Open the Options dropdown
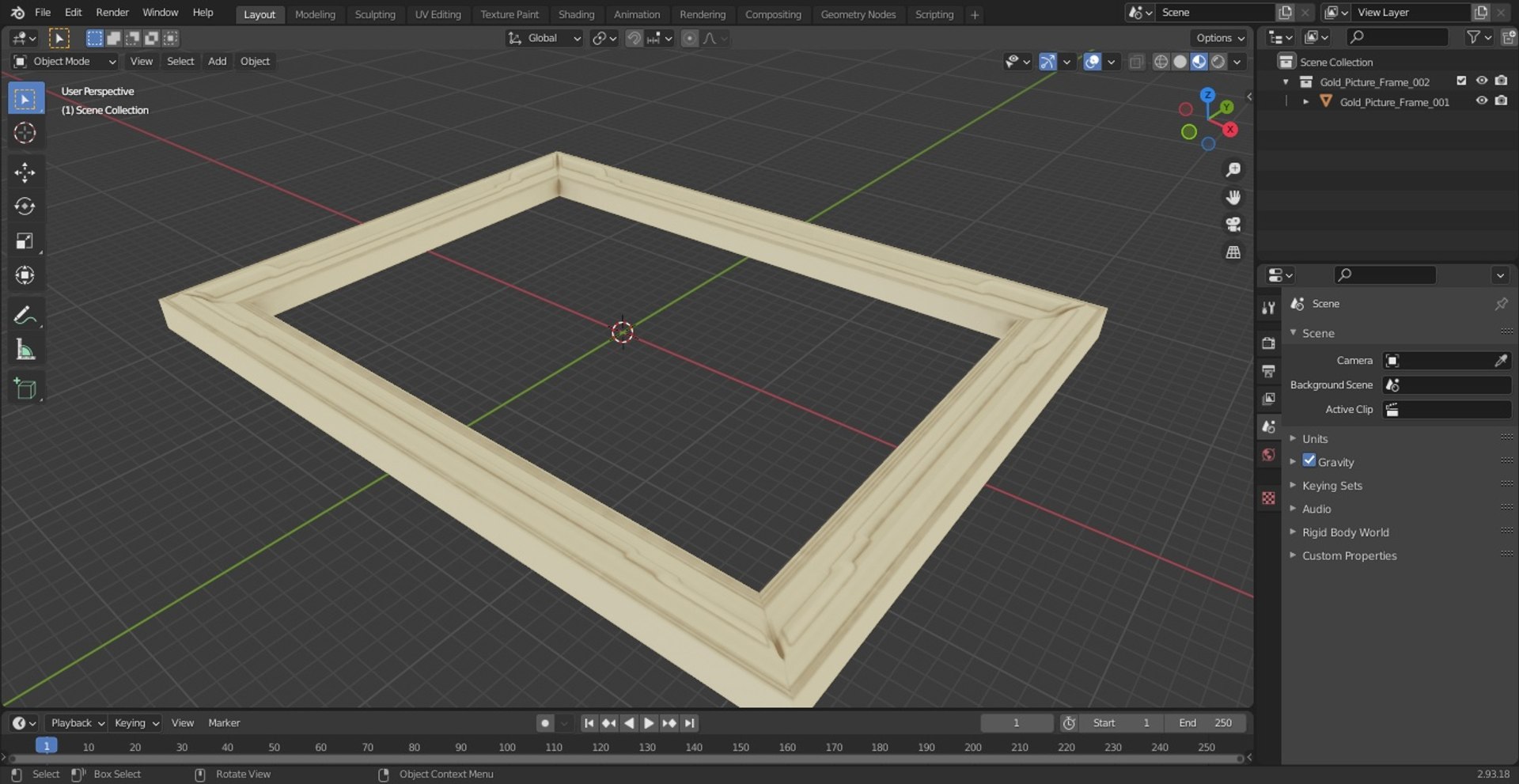The height and width of the screenshot is (784, 1519). tap(1218, 38)
